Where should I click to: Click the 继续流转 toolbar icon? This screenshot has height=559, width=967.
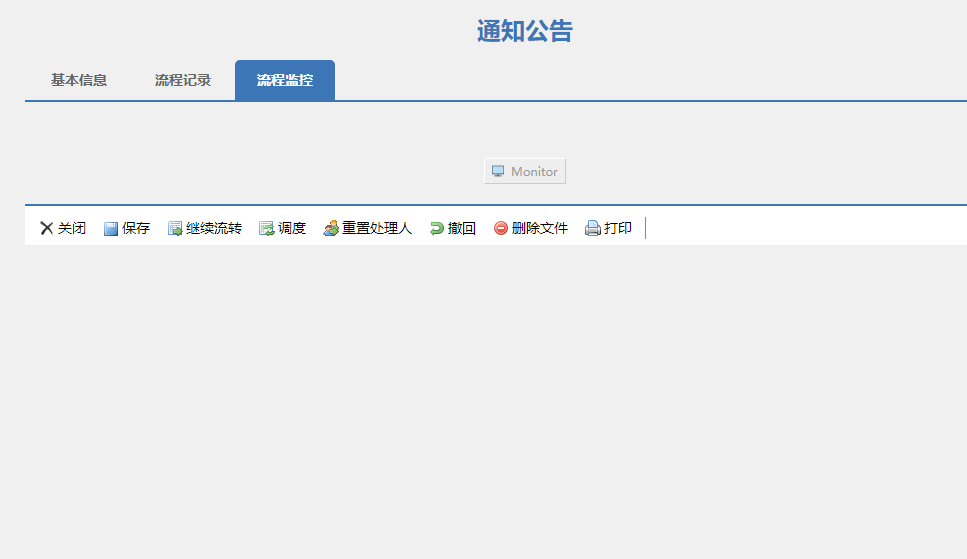click(x=175, y=229)
